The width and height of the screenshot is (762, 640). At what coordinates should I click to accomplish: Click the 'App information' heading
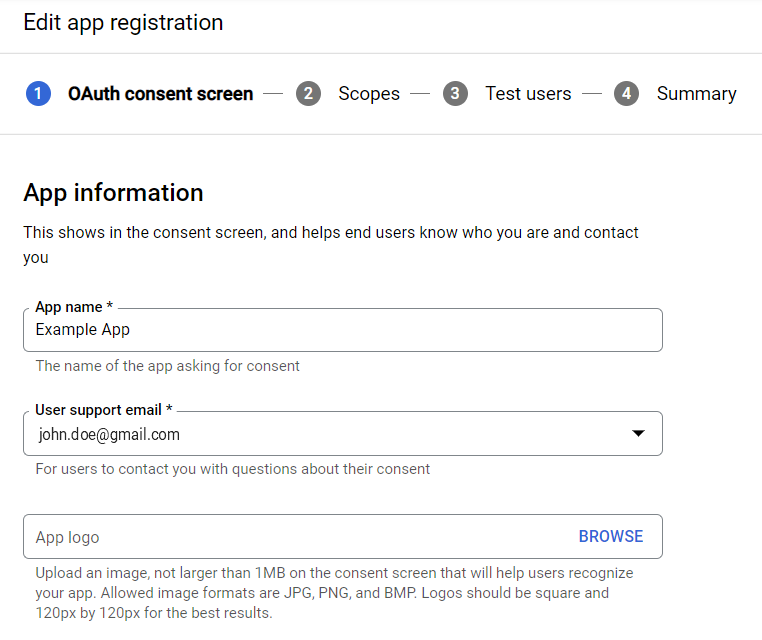(x=113, y=193)
